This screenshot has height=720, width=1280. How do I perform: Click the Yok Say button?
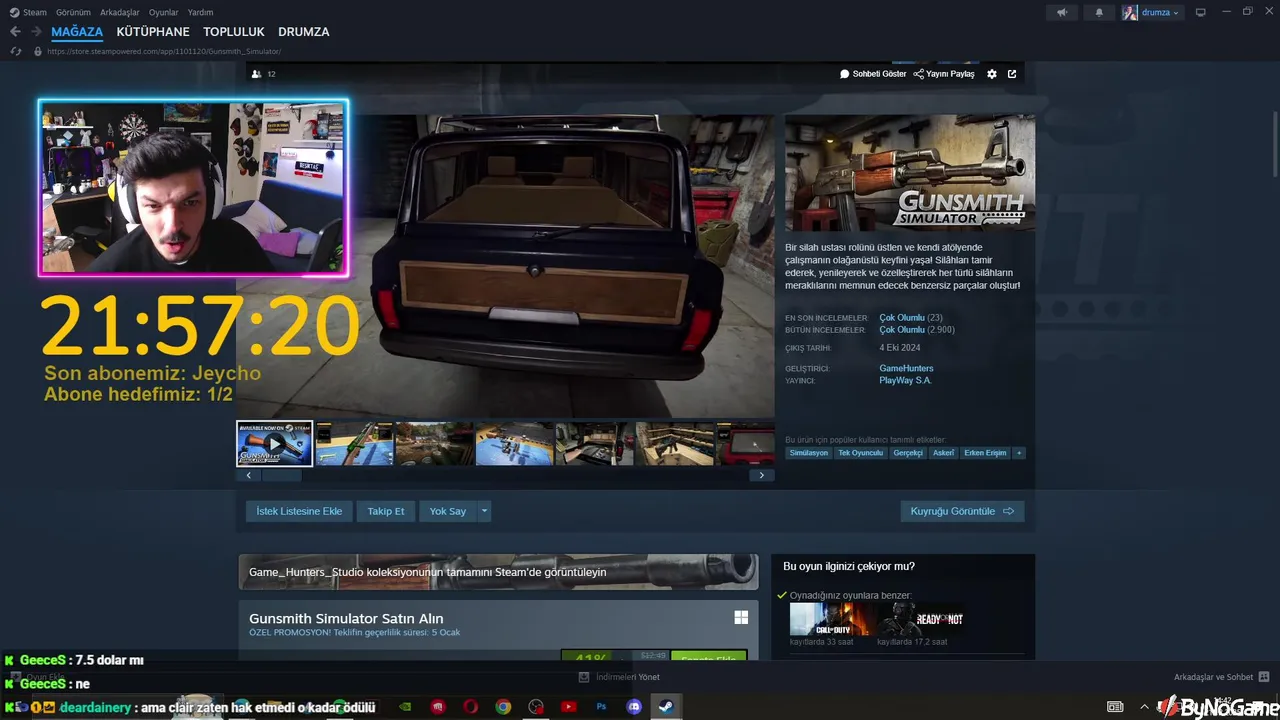(448, 511)
